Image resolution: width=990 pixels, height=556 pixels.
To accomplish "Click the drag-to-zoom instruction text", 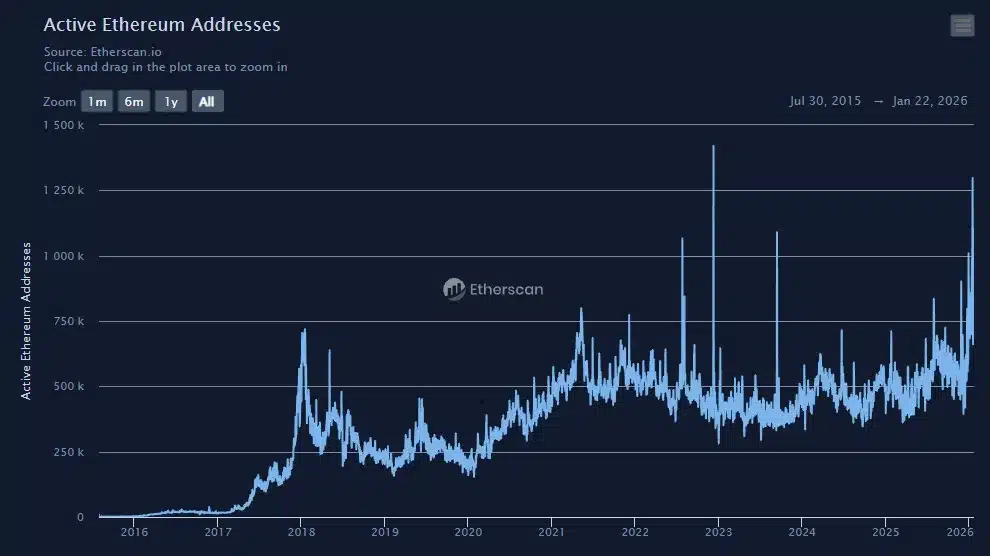I will coord(165,67).
